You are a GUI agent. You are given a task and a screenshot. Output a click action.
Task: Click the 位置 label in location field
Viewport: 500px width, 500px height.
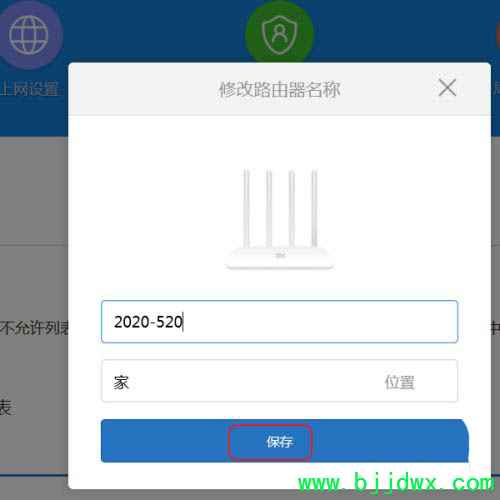click(x=400, y=382)
